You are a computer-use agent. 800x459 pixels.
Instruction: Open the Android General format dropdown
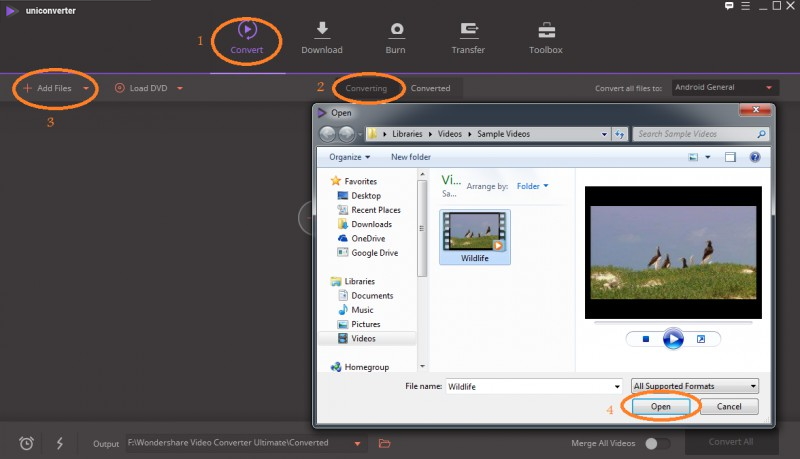[725, 88]
